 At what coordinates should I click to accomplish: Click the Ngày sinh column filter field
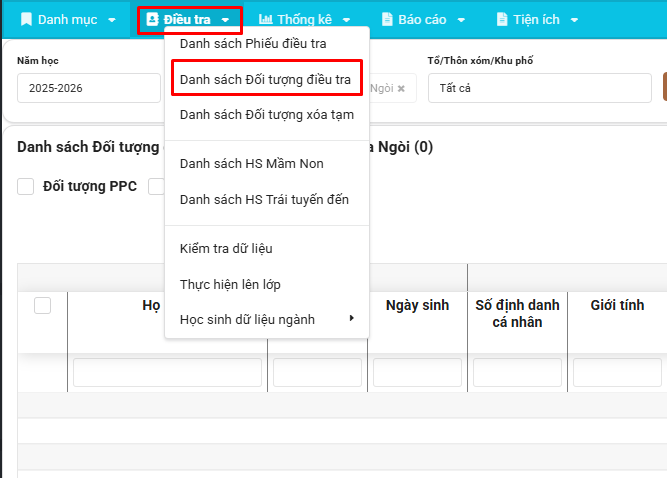tap(417, 373)
